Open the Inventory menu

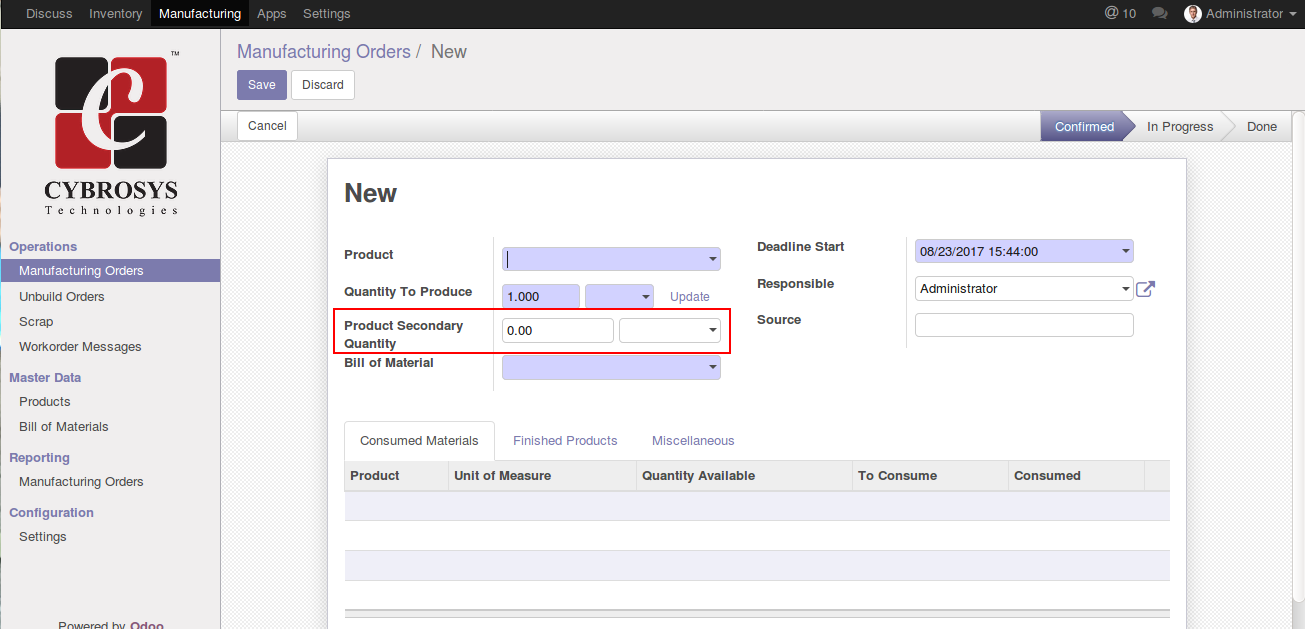click(115, 14)
